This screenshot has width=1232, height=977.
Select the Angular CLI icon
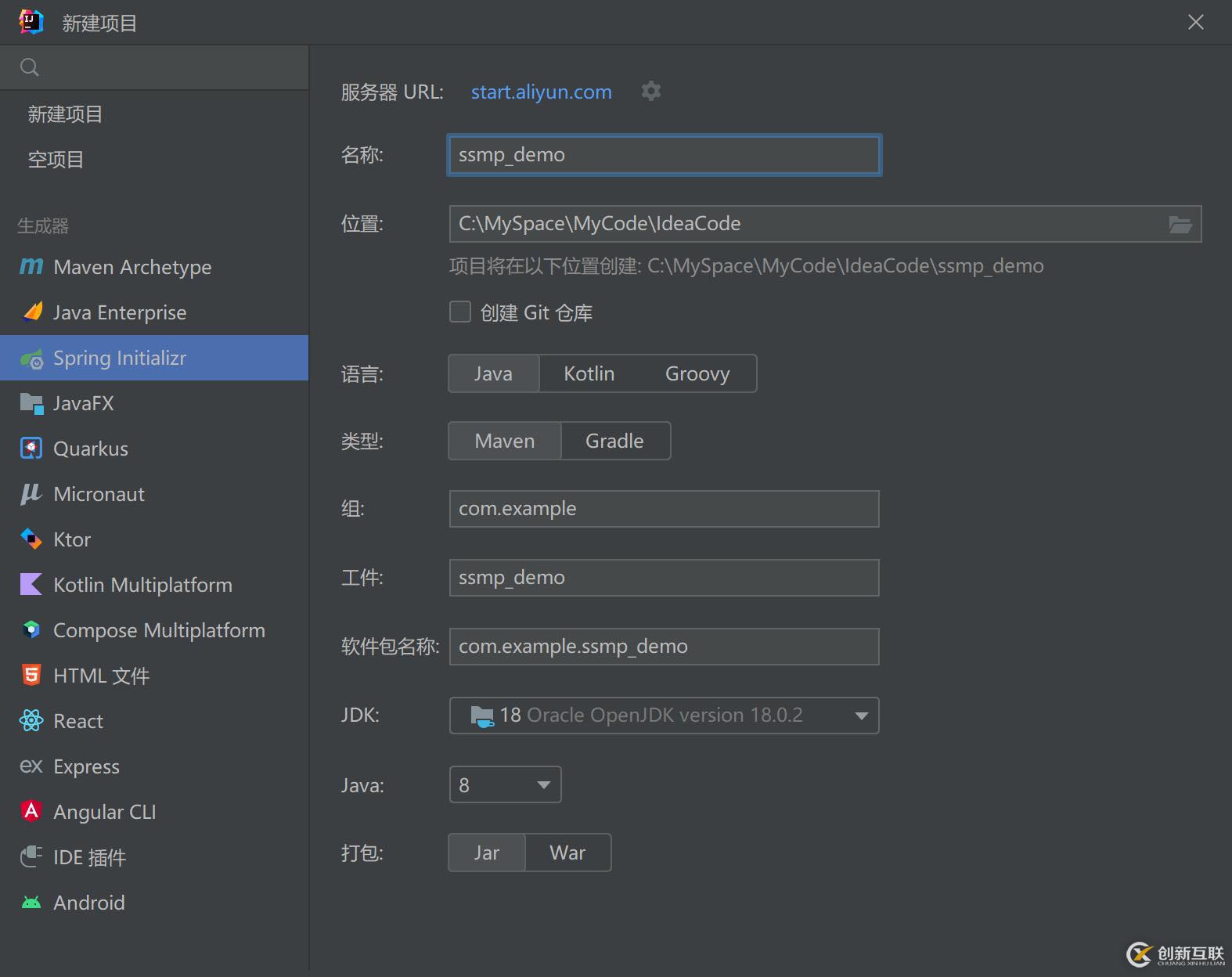click(31, 812)
